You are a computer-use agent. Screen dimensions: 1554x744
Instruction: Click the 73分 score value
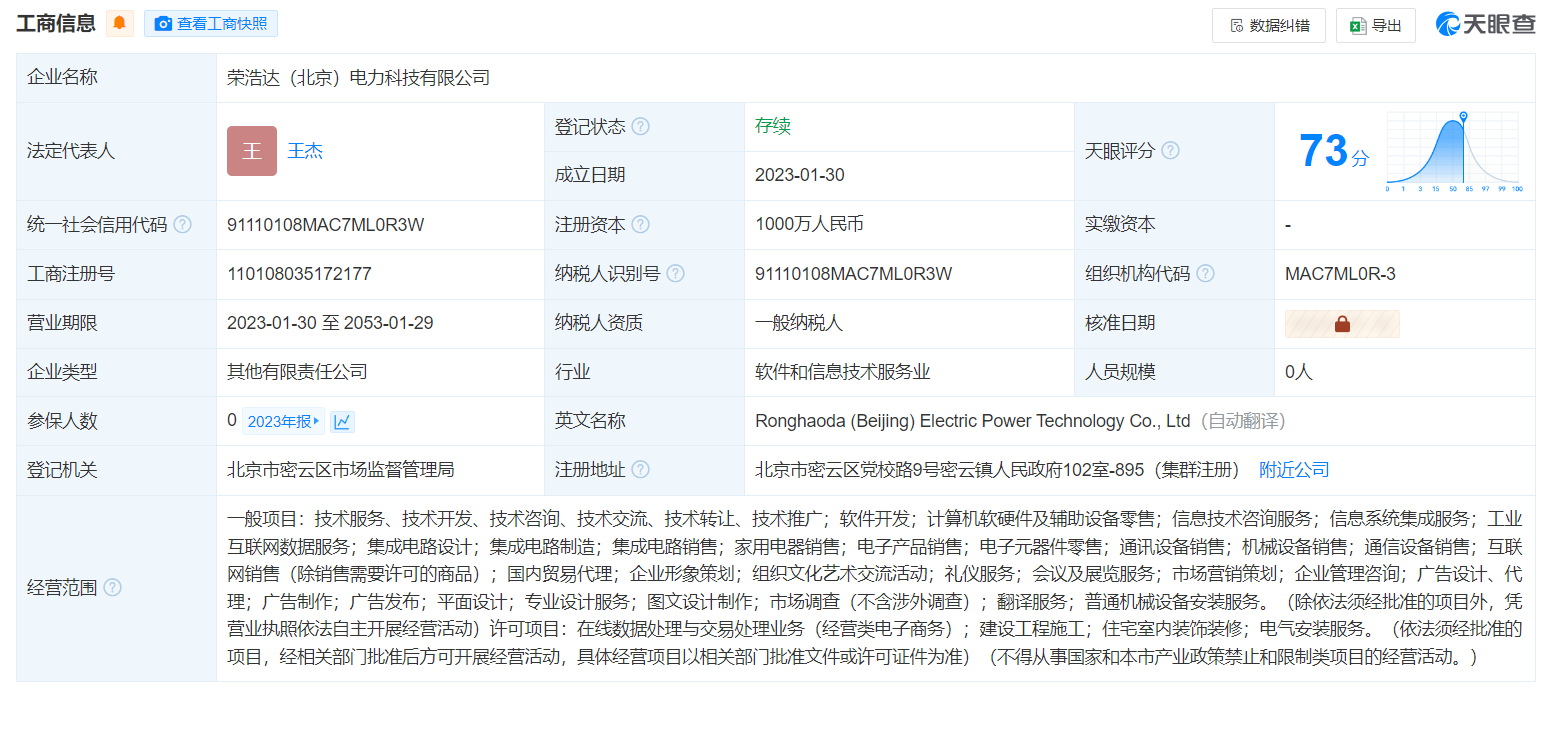[1333, 152]
